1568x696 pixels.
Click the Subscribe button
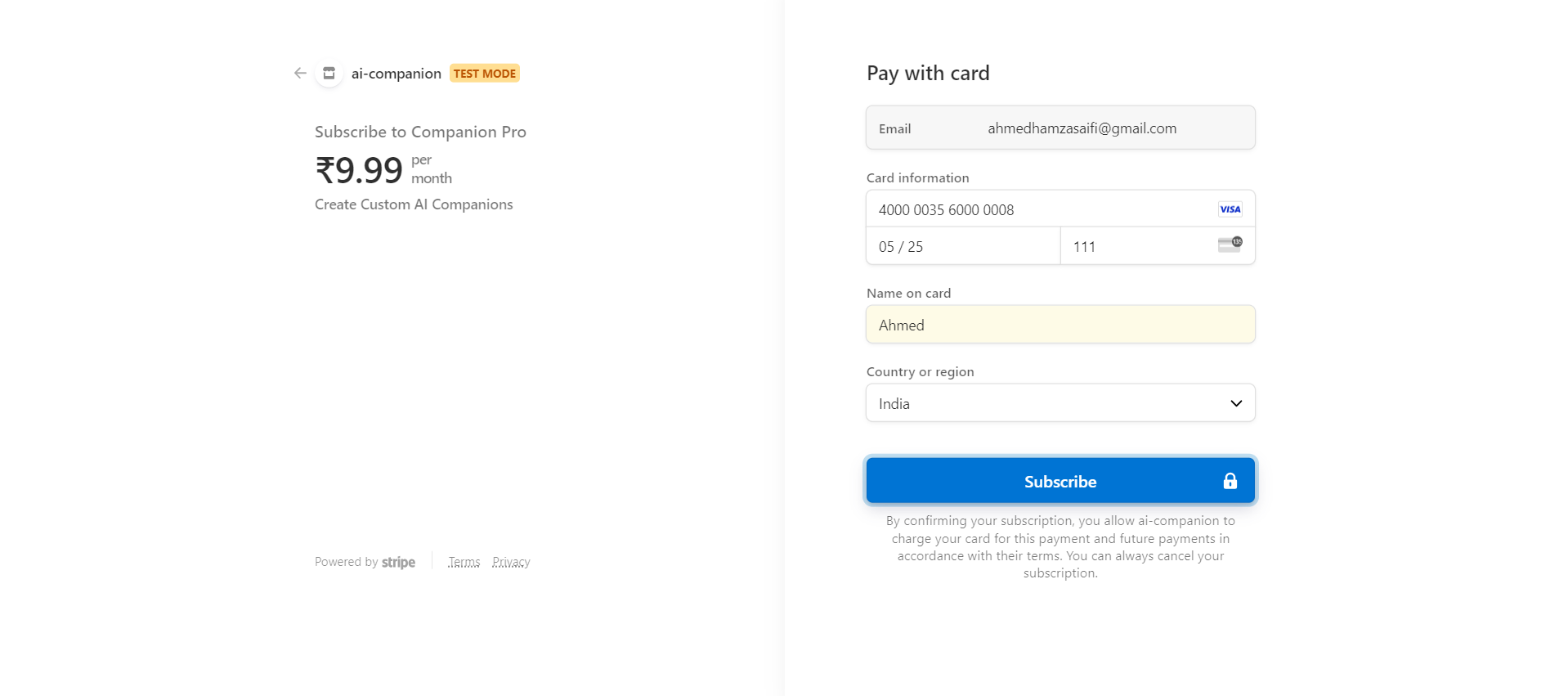point(1060,481)
